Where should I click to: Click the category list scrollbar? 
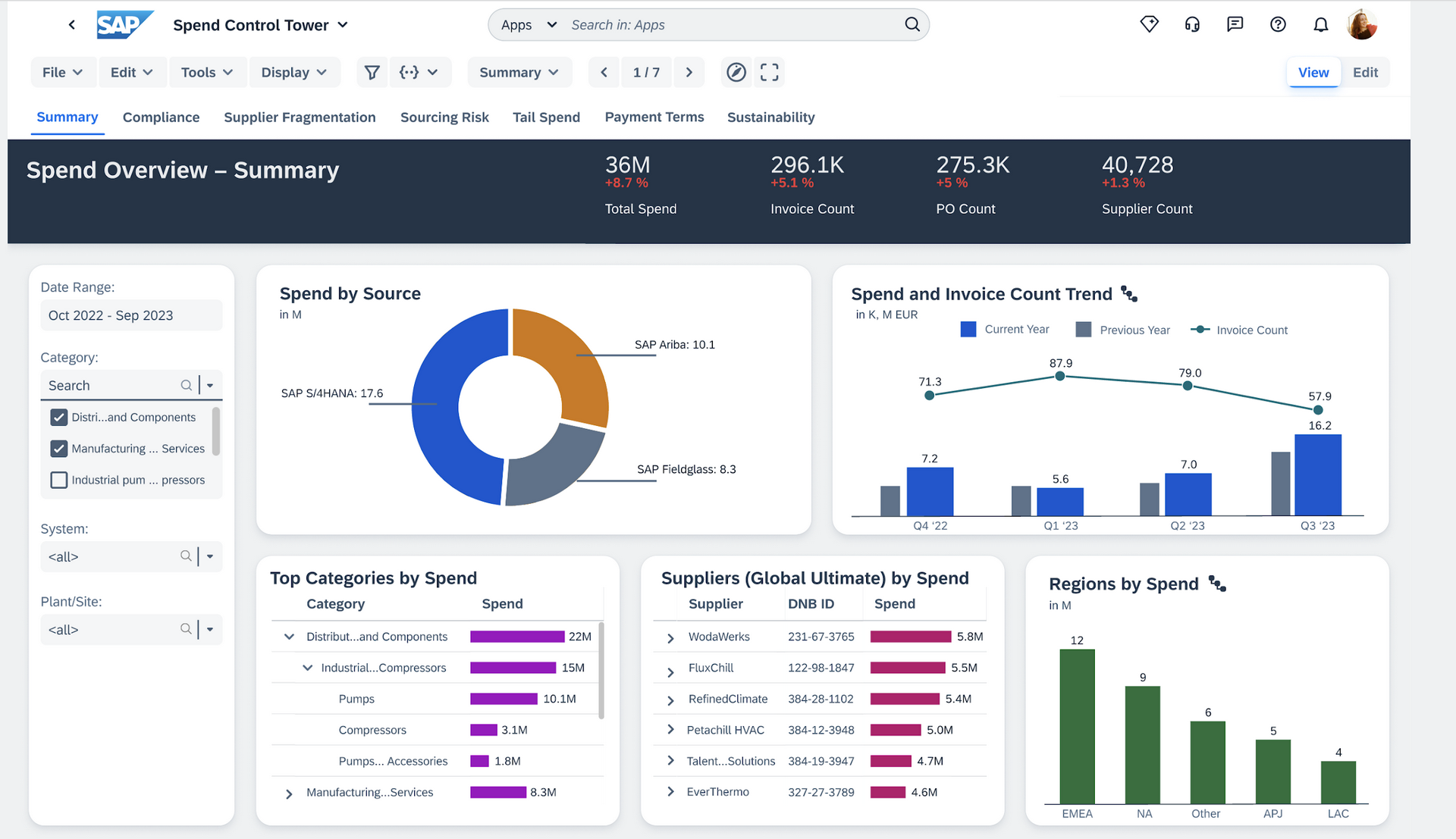point(216,431)
